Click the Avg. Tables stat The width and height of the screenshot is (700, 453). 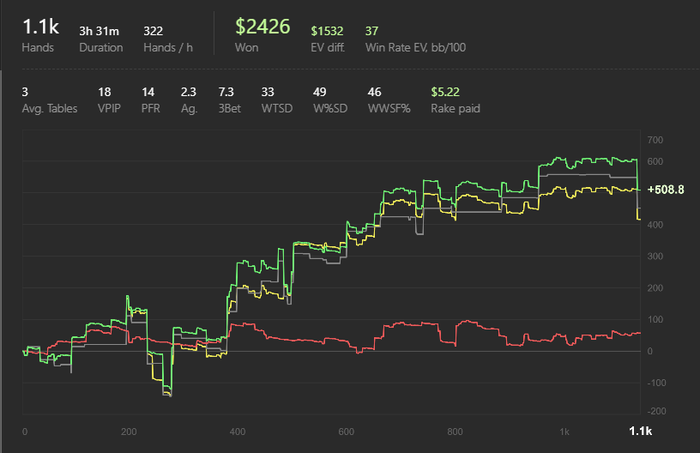(50, 100)
